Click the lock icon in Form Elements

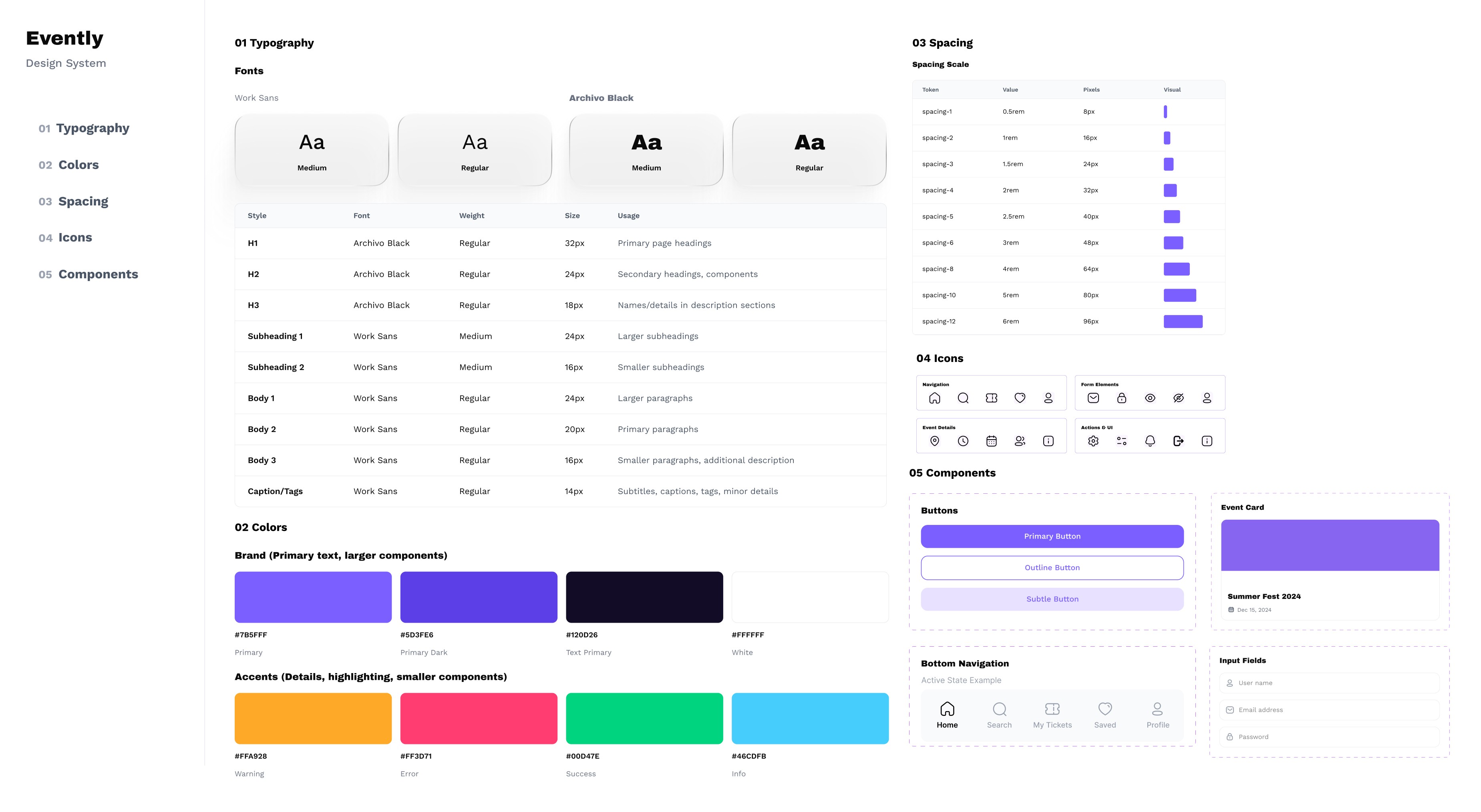1121,398
